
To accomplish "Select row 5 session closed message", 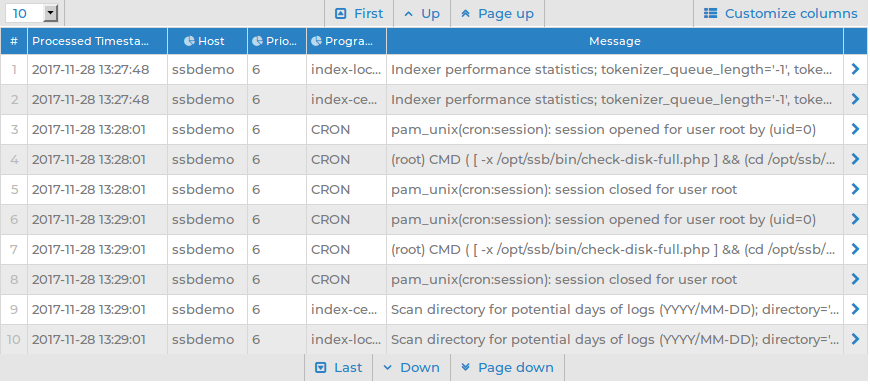I will point(564,190).
